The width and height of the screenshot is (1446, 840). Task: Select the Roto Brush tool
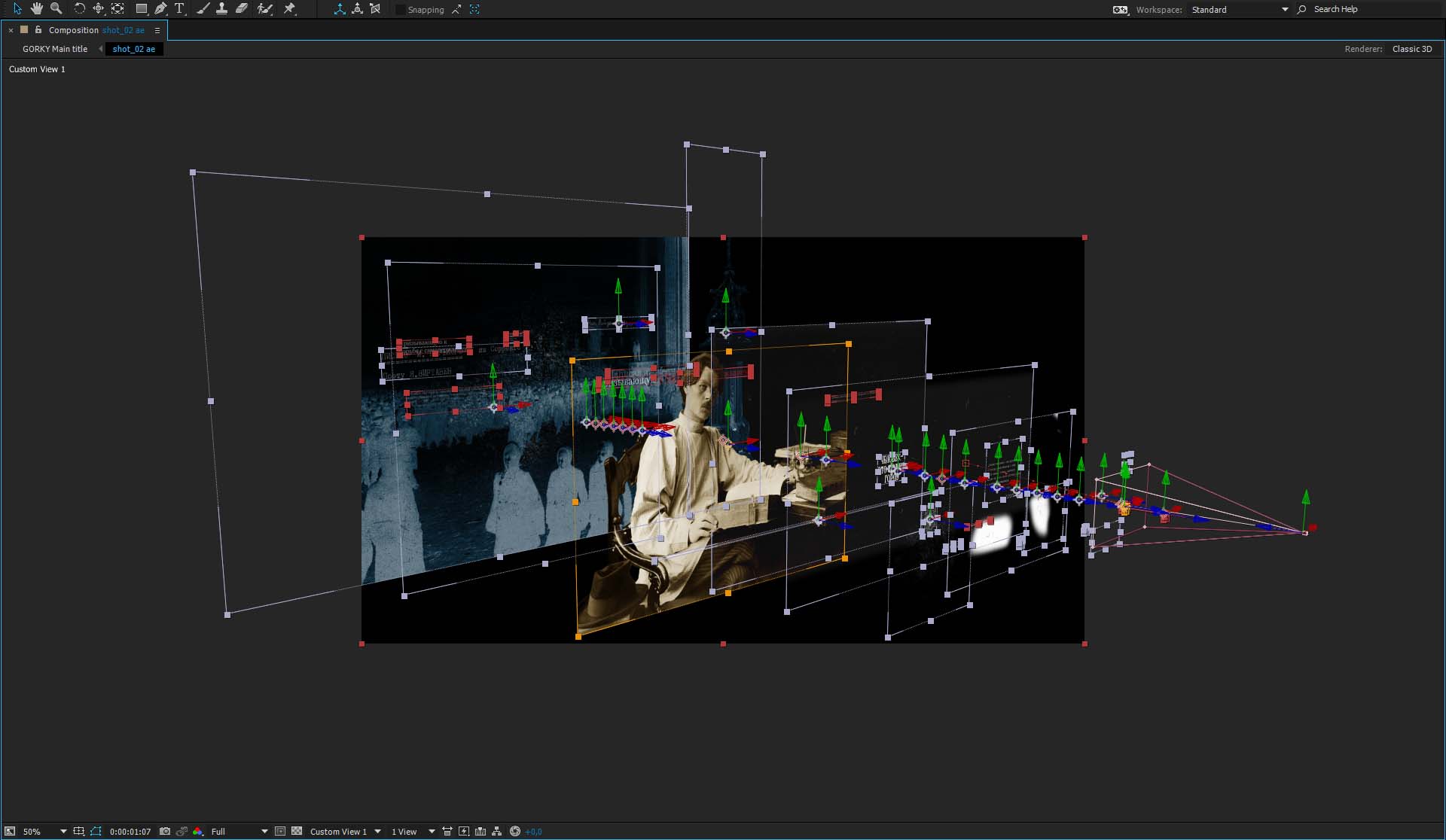point(265,9)
